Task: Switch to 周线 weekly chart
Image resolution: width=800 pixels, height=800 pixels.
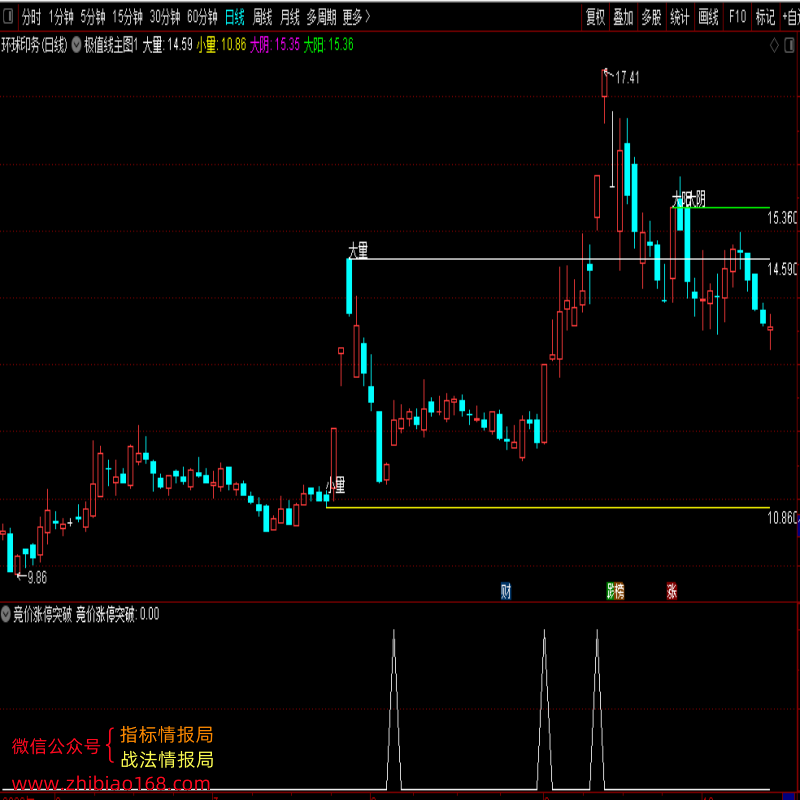Action: (x=262, y=17)
